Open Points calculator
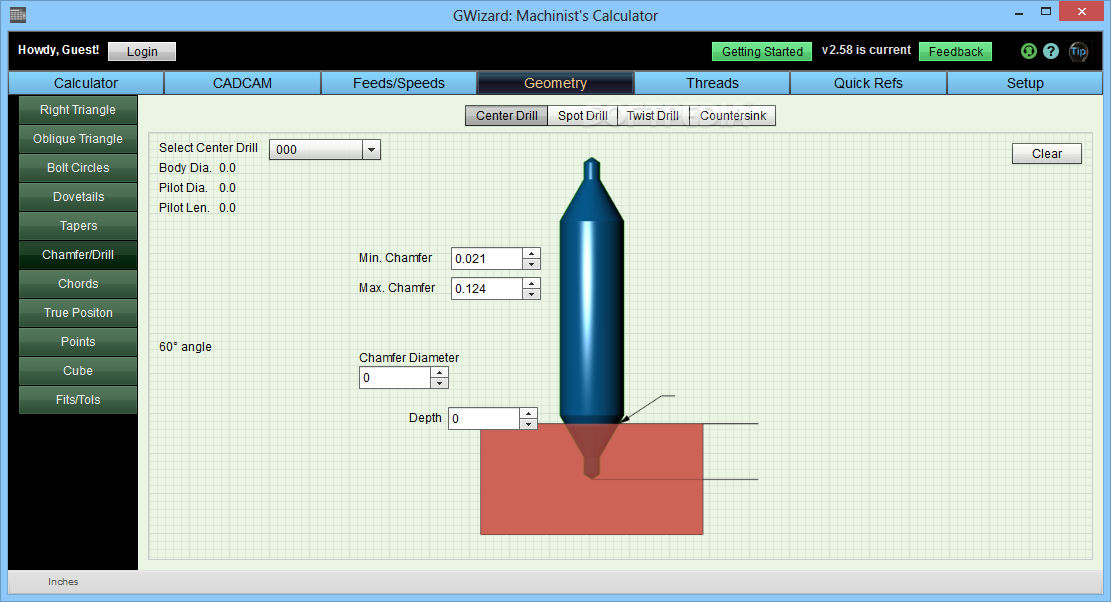 (x=78, y=342)
